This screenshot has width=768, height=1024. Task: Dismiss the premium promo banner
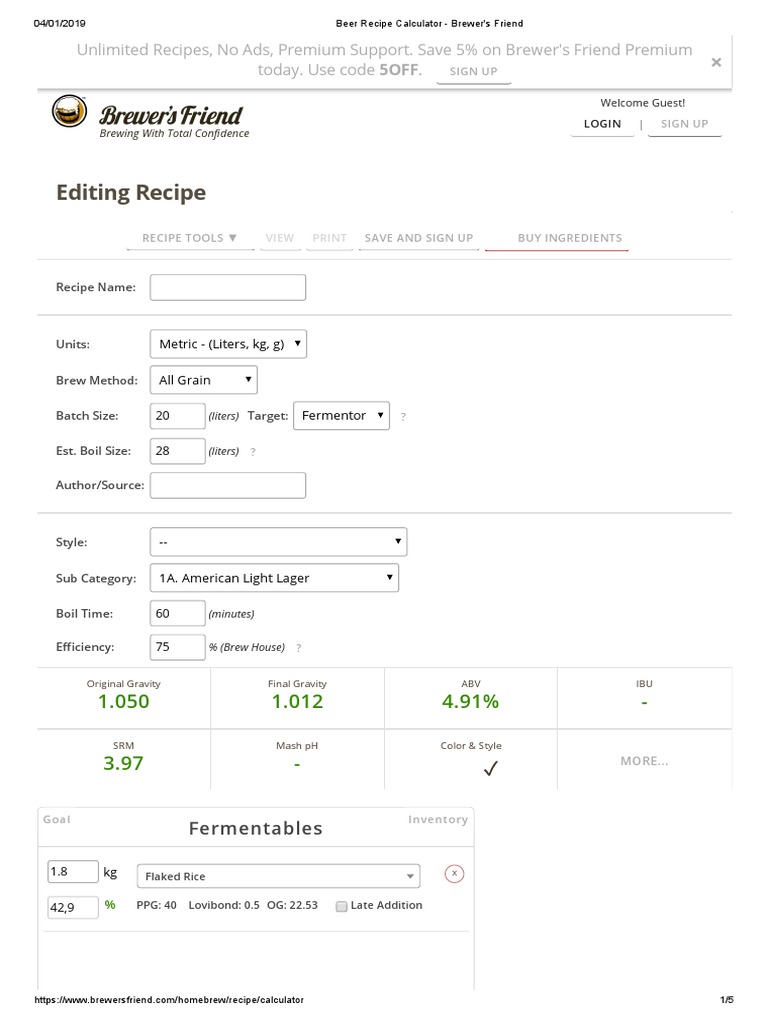[716, 62]
